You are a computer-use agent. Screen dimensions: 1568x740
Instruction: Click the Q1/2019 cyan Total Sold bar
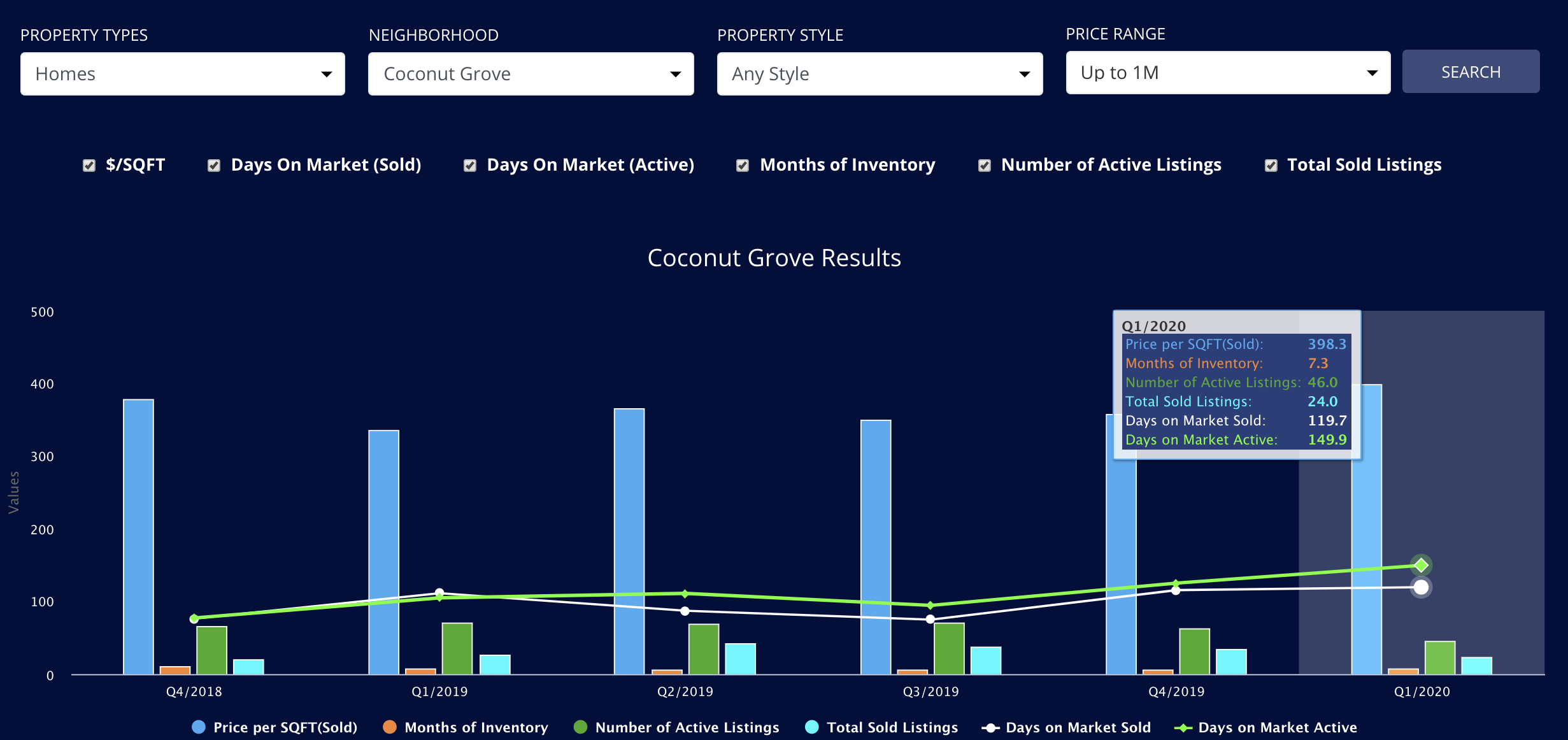495,664
